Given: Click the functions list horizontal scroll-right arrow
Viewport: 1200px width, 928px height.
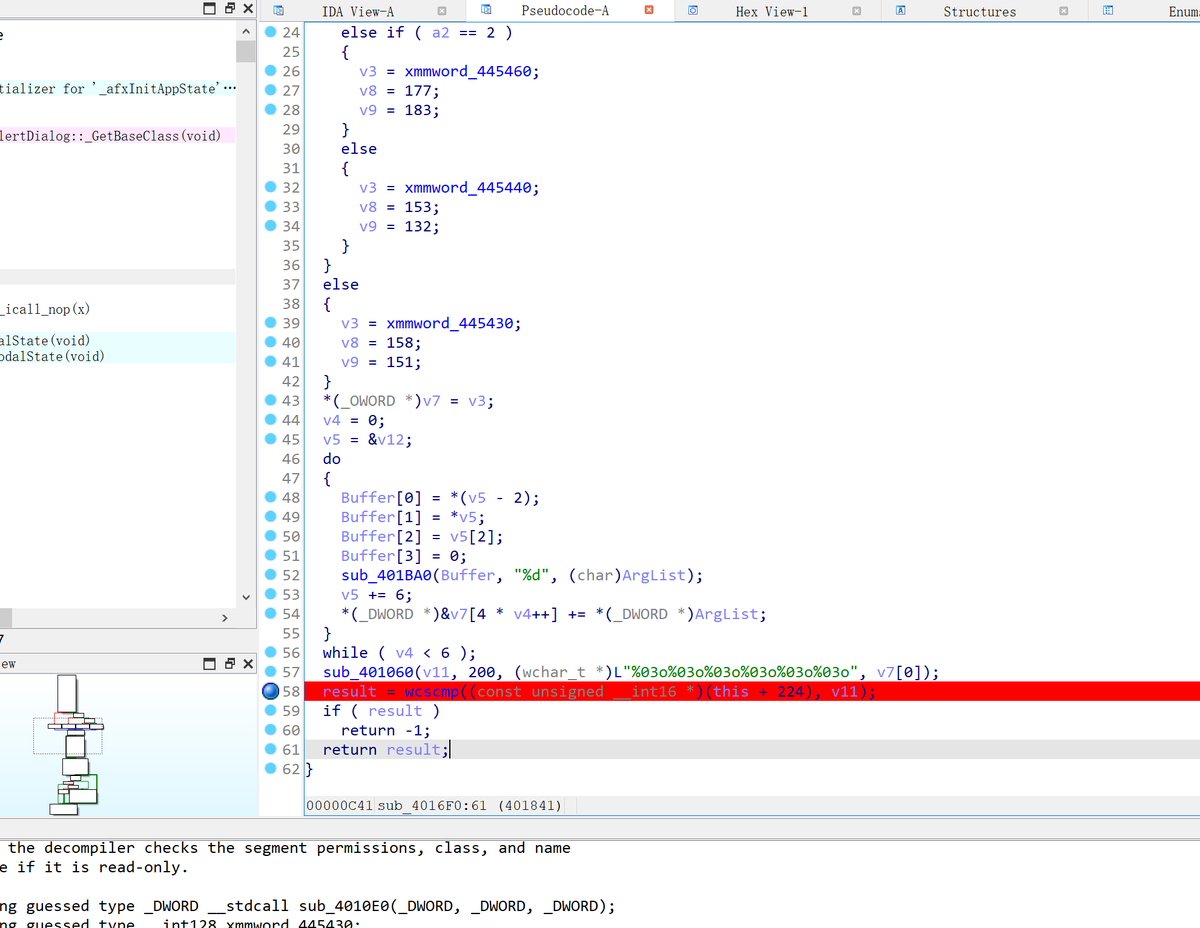Looking at the screenshot, I should (x=223, y=619).
